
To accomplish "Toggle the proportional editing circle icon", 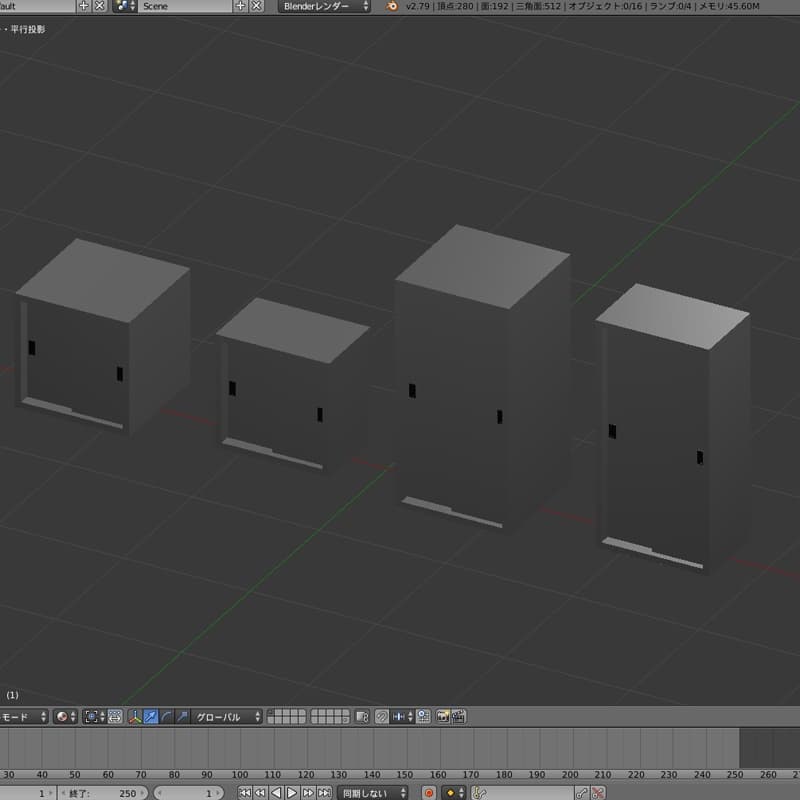I will [381, 716].
